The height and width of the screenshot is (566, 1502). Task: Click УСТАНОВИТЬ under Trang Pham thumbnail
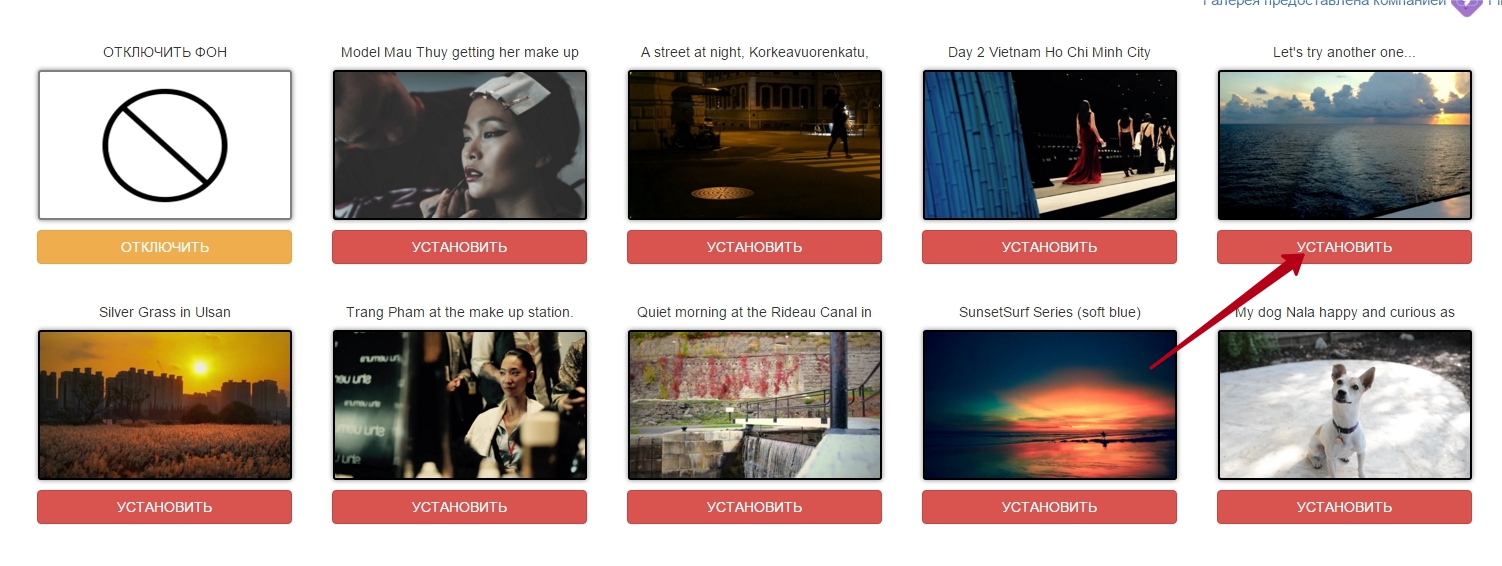point(460,507)
